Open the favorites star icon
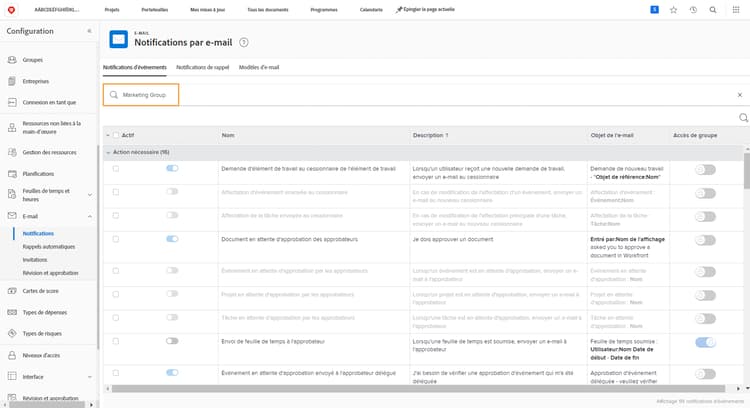The image size is (750, 408). pyautogui.click(x=673, y=10)
